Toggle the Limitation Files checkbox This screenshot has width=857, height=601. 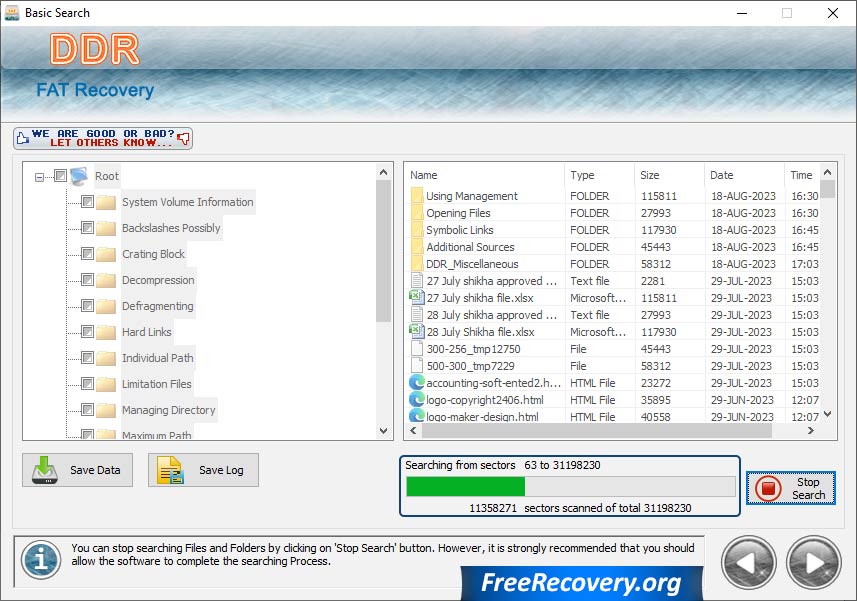click(87, 384)
